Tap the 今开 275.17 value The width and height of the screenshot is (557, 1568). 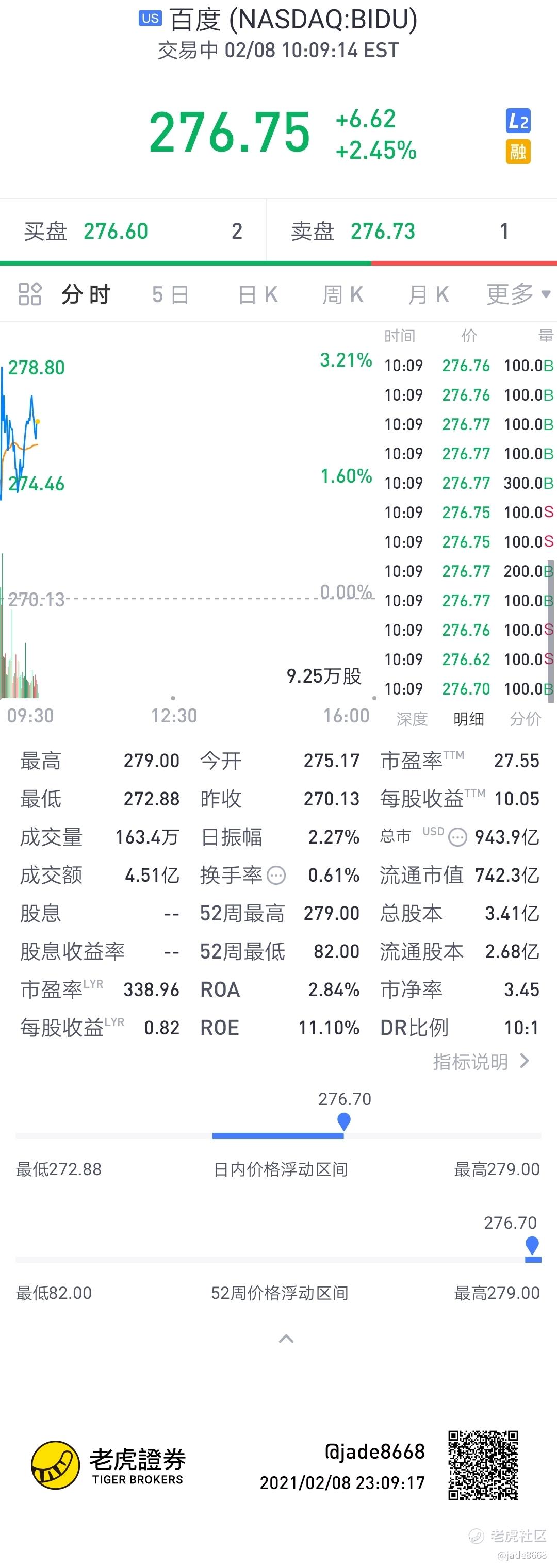click(332, 761)
